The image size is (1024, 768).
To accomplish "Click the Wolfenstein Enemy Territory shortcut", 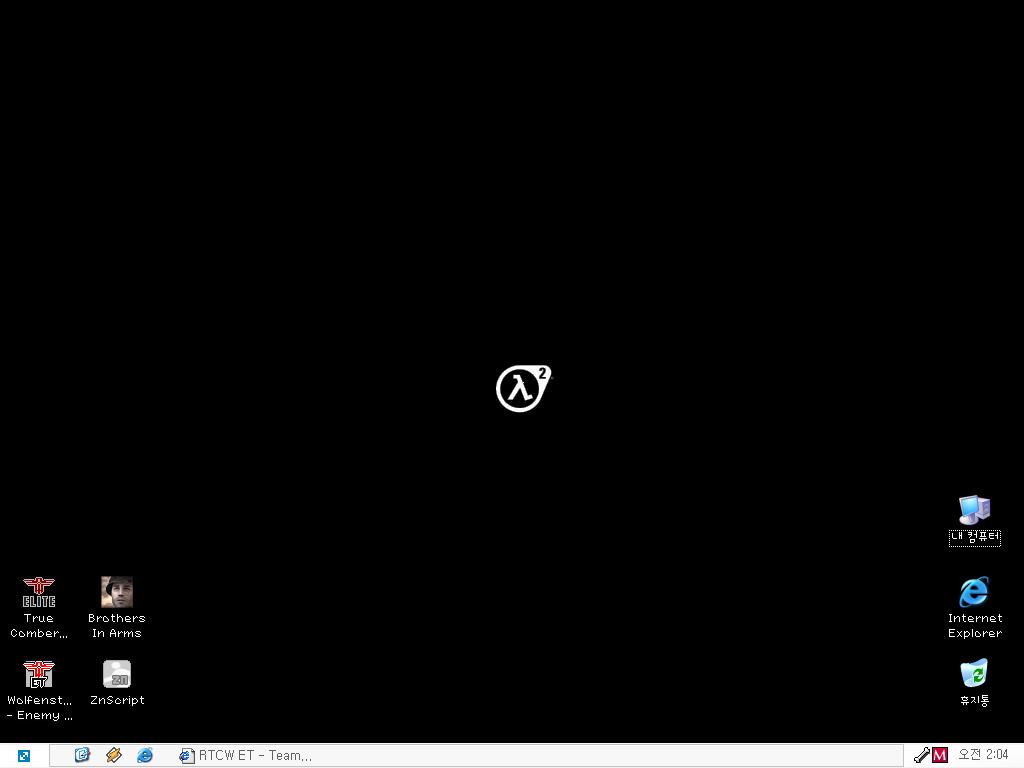I will pos(39,674).
